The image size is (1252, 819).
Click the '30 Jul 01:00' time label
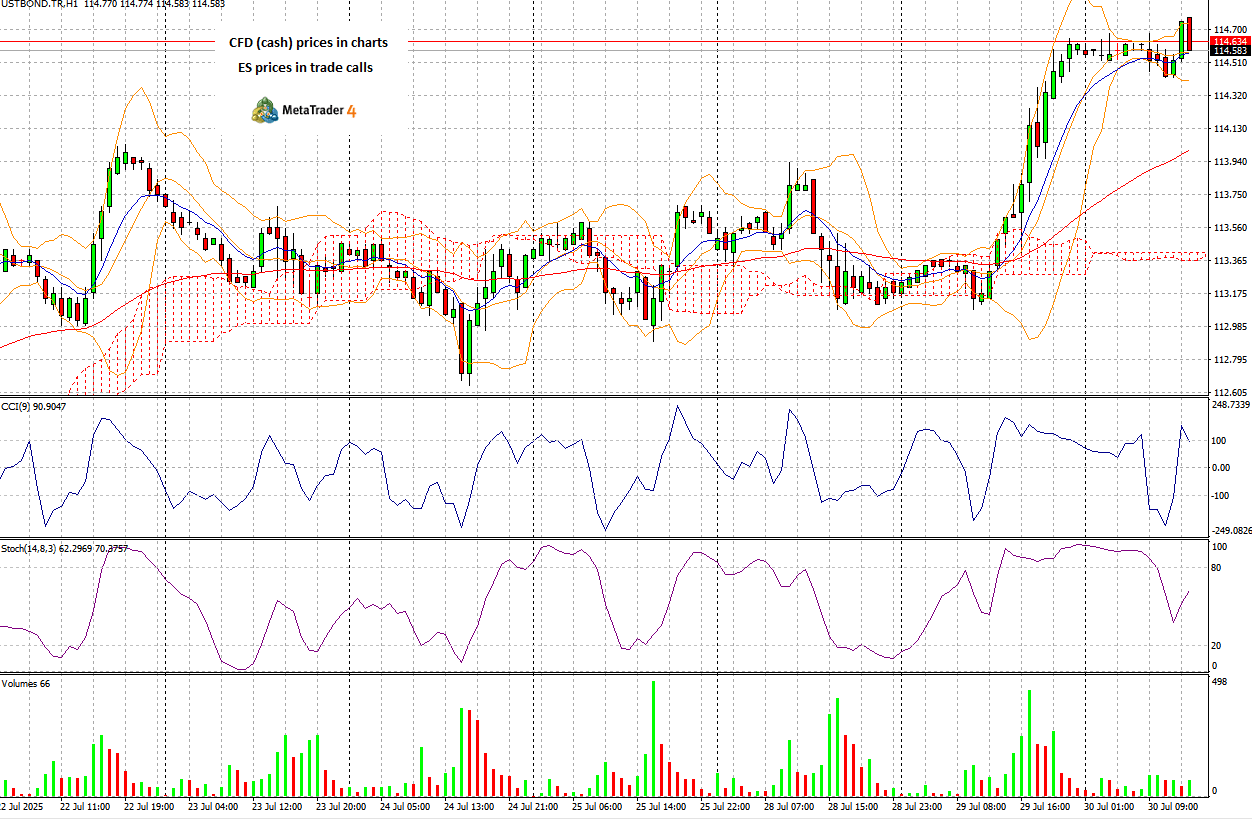click(1109, 806)
